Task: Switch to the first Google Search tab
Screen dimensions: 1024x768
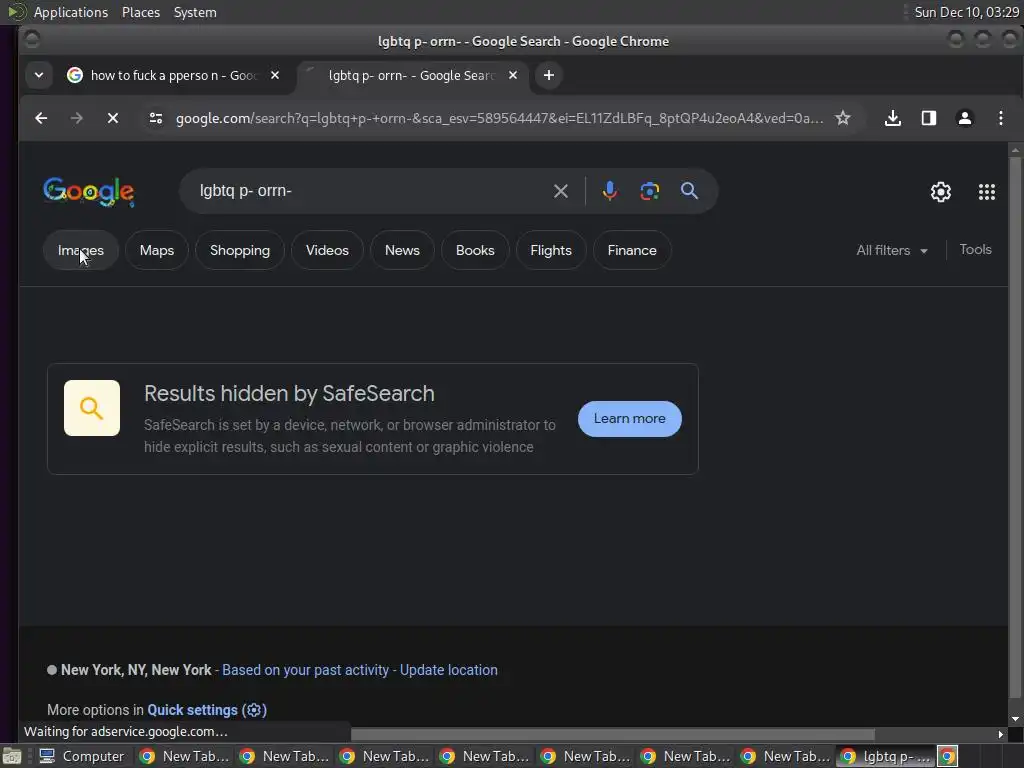Action: tap(174, 75)
